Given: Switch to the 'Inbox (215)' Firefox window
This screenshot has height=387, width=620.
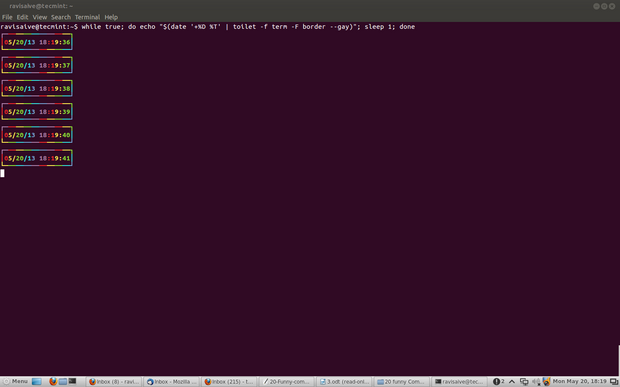Looking at the screenshot, I should point(229,382).
